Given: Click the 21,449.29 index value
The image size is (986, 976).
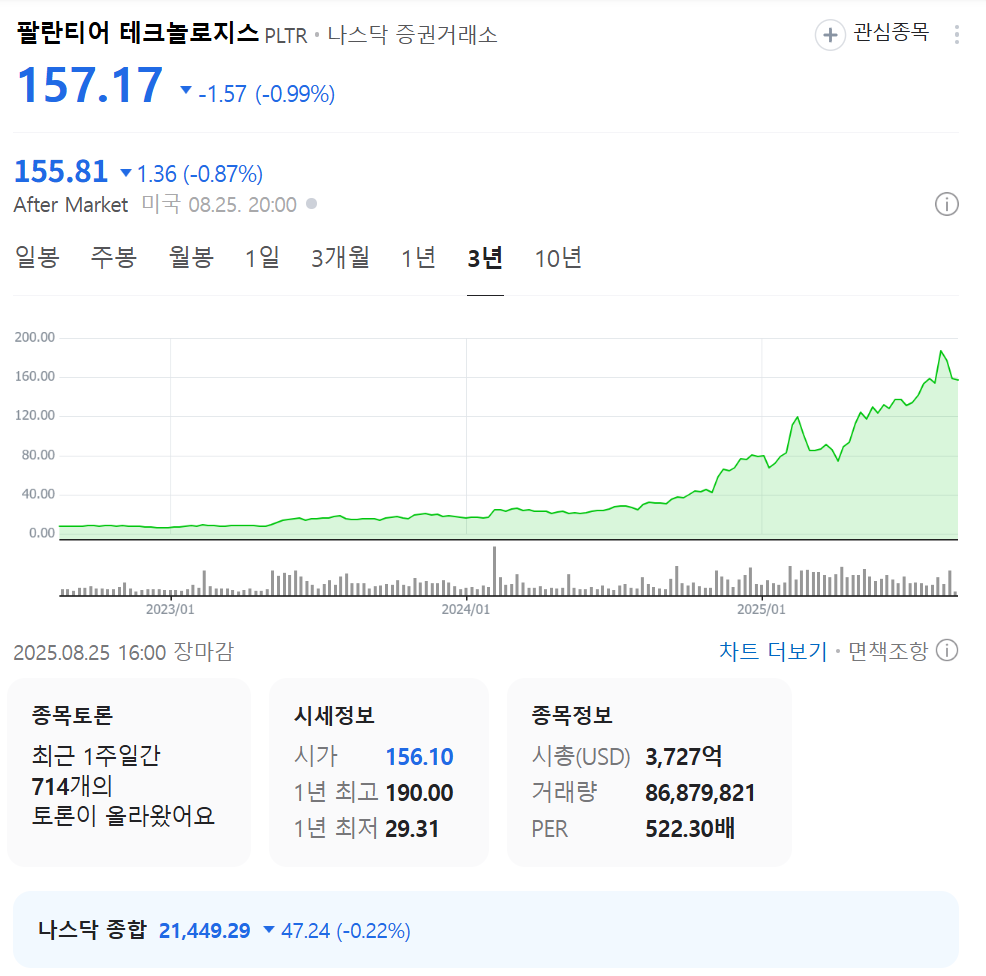Looking at the screenshot, I should point(204,930).
